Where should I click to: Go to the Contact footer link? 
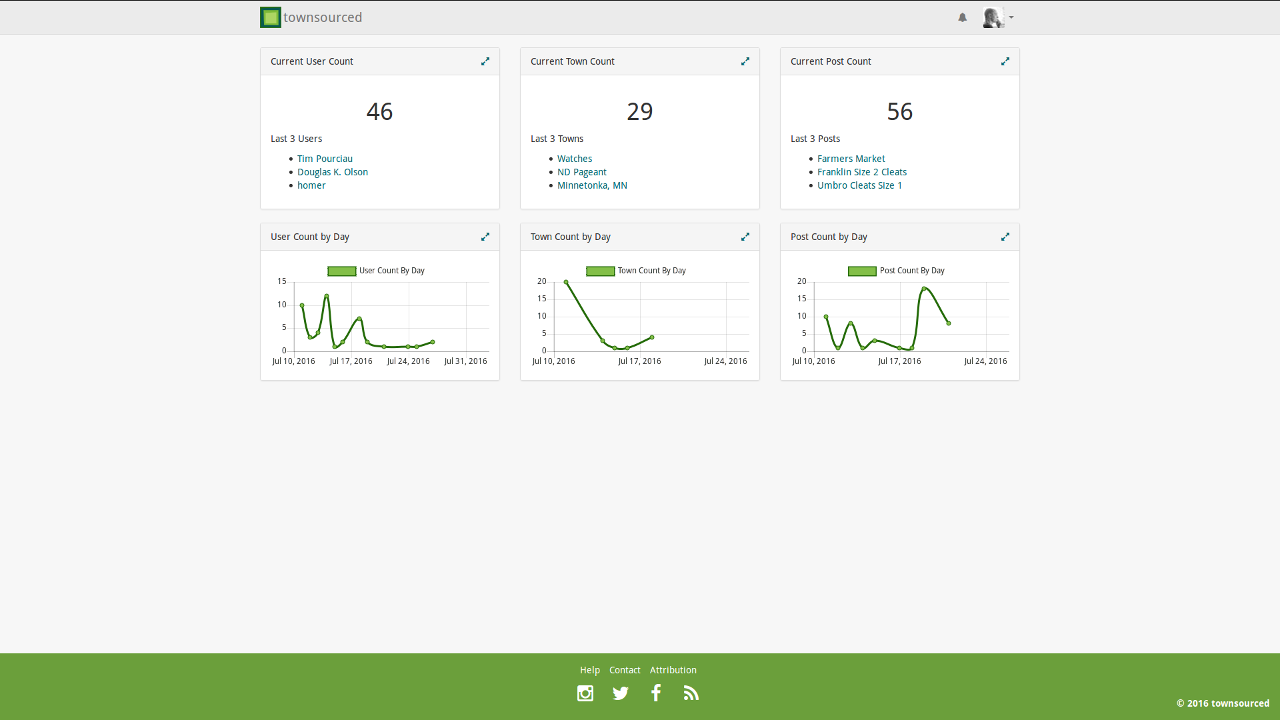[x=625, y=670]
